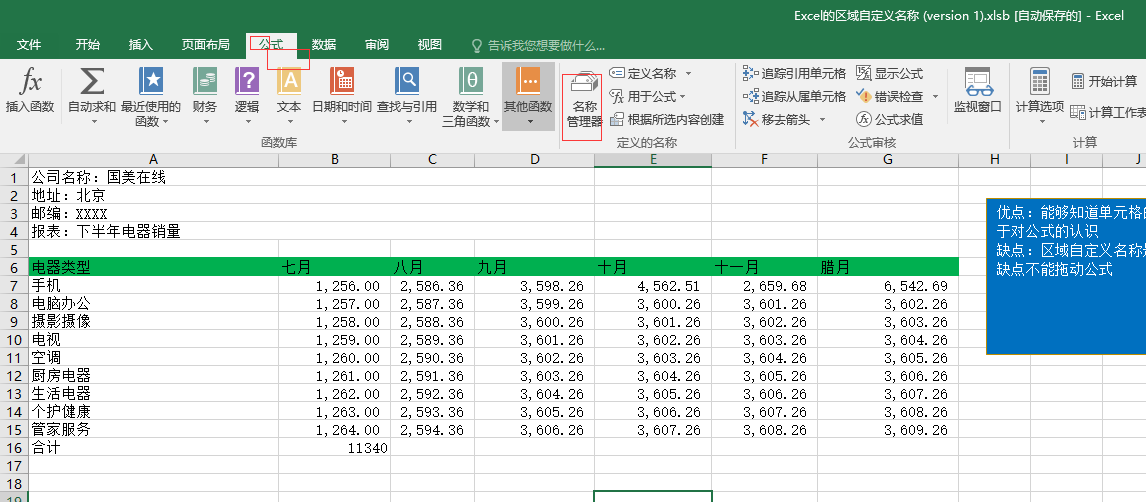Expand the Logical (逻辑) dropdown arrow
This screenshot has width=1146, height=502.
[248, 121]
